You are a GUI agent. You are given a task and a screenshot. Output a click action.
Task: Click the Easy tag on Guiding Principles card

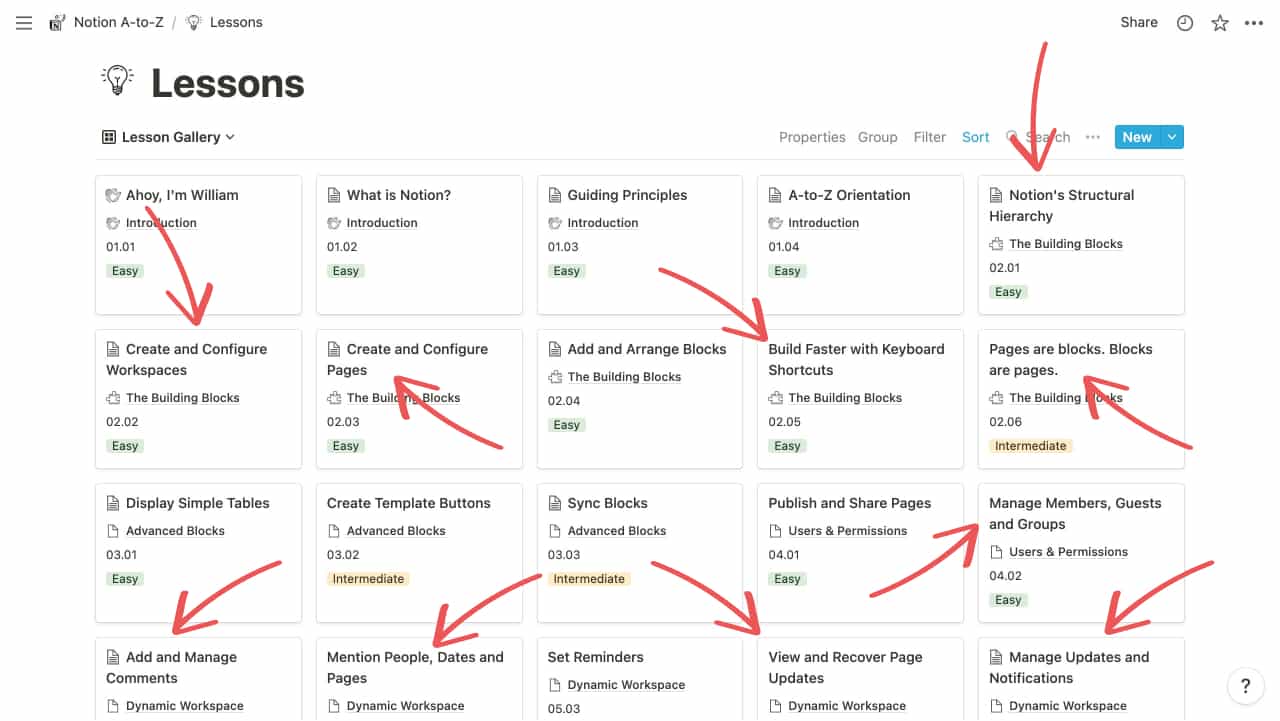coord(566,271)
